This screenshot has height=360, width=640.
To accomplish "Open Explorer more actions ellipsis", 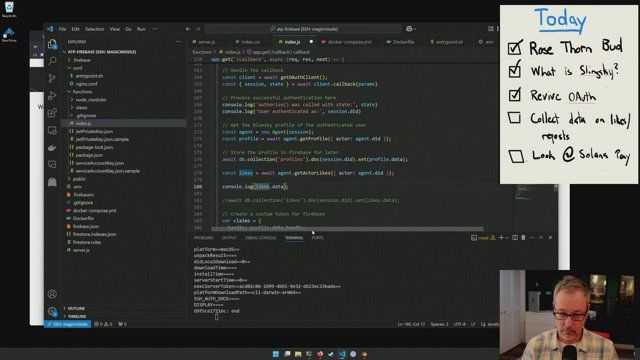I will point(178,42).
